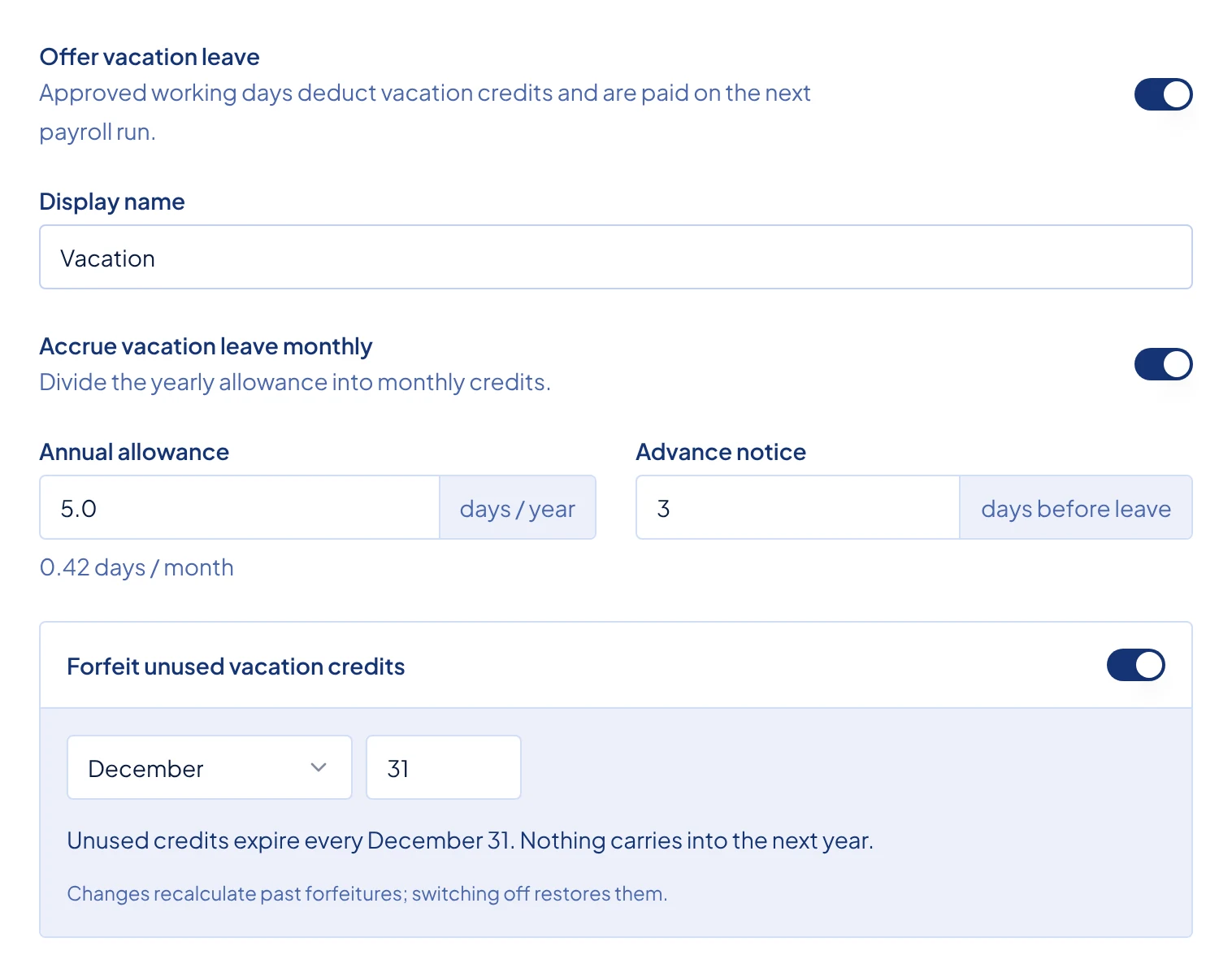Image resolution: width=1232 pixels, height=977 pixels.
Task: Click the "Display name" label
Action: pyautogui.click(x=112, y=202)
